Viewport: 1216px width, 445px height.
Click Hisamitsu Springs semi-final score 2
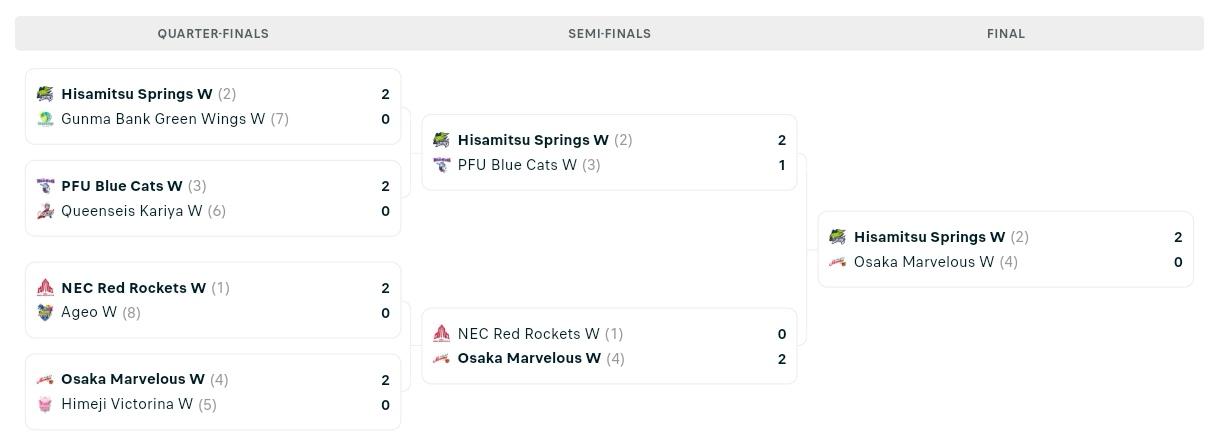point(782,141)
